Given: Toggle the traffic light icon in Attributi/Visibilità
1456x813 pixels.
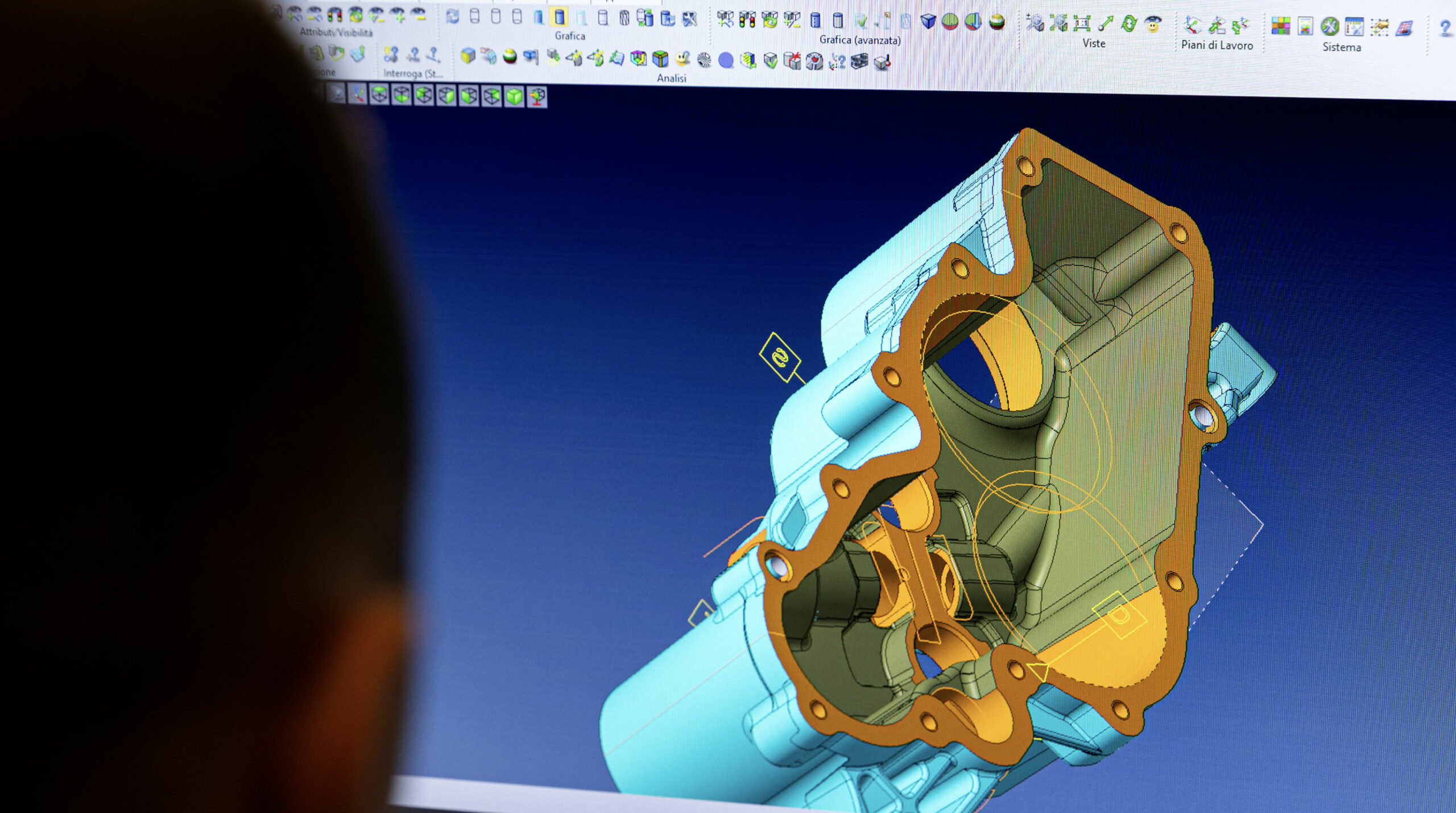Looking at the screenshot, I should tap(334, 15).
